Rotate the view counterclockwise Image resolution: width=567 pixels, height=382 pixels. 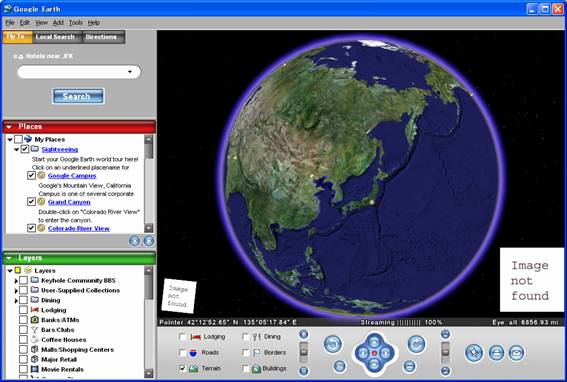(333, 344)
